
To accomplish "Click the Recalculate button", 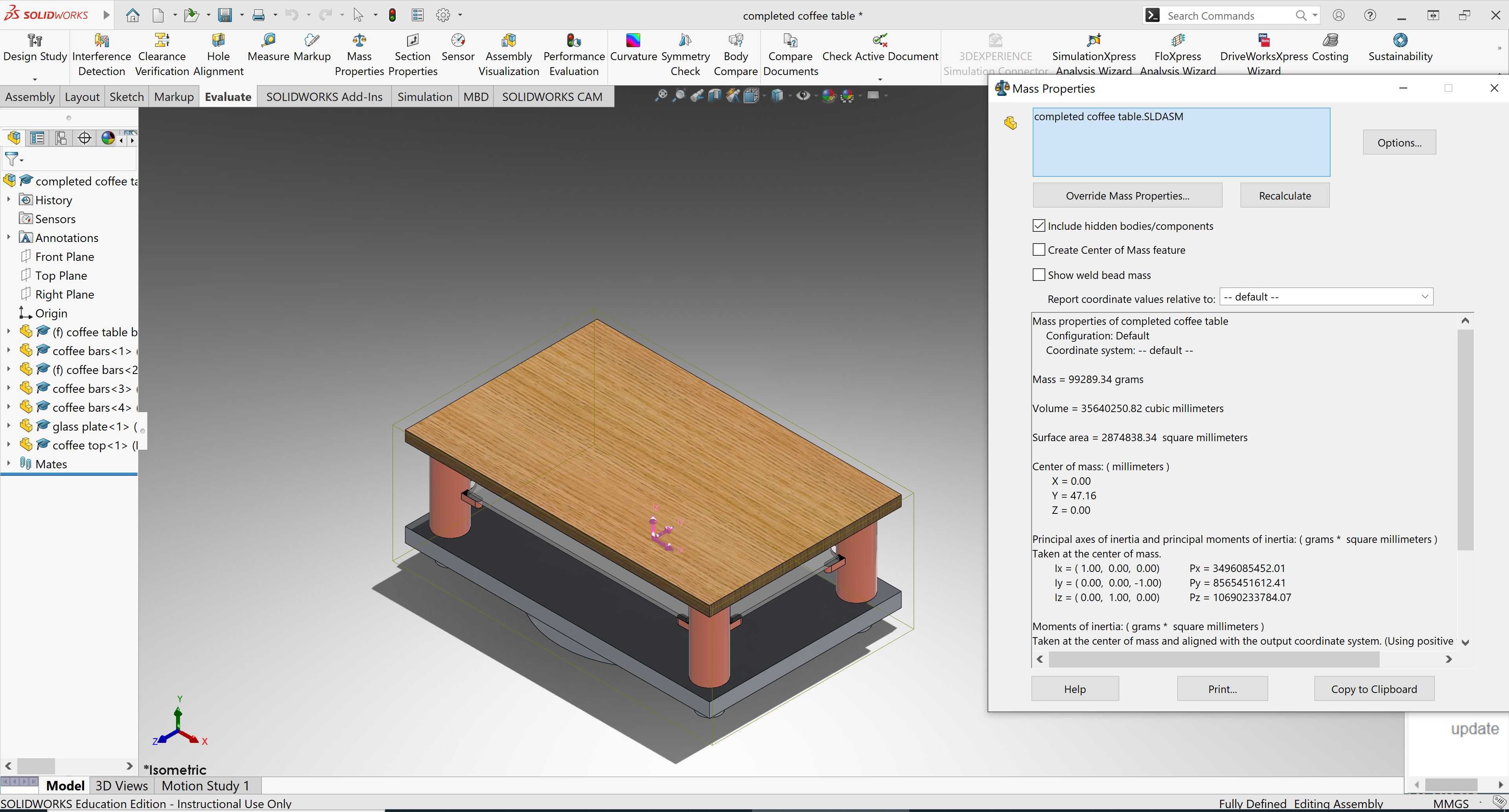I will [1285, 196].
